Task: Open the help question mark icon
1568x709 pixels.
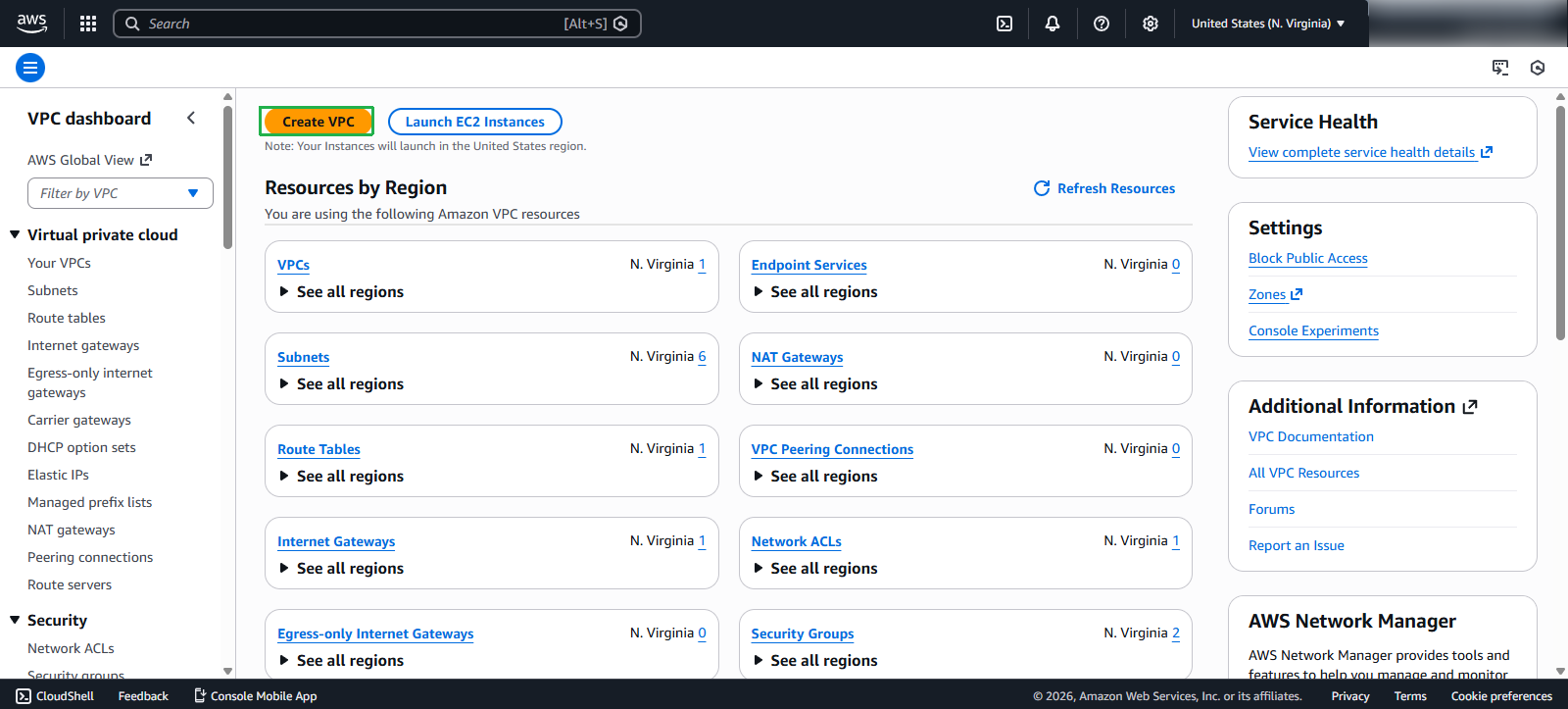Action: 1102,24
